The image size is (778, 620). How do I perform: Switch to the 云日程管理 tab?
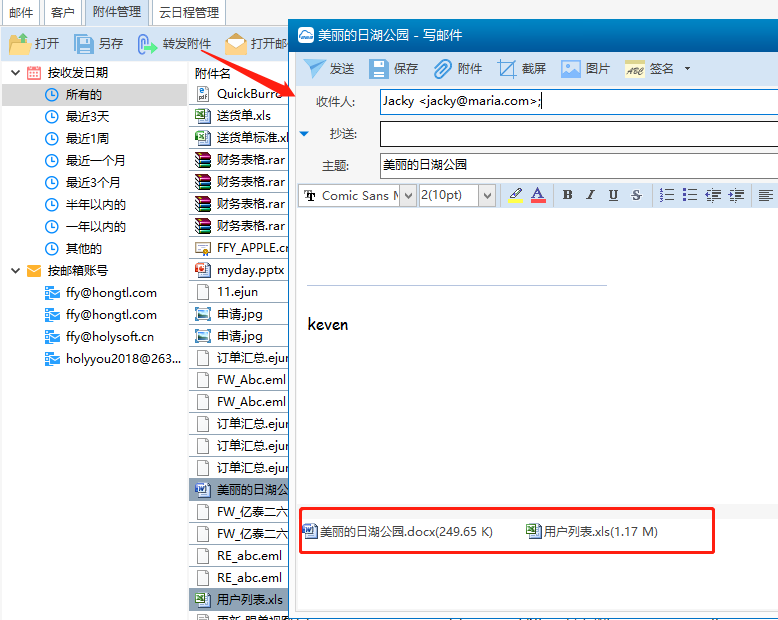188,13
